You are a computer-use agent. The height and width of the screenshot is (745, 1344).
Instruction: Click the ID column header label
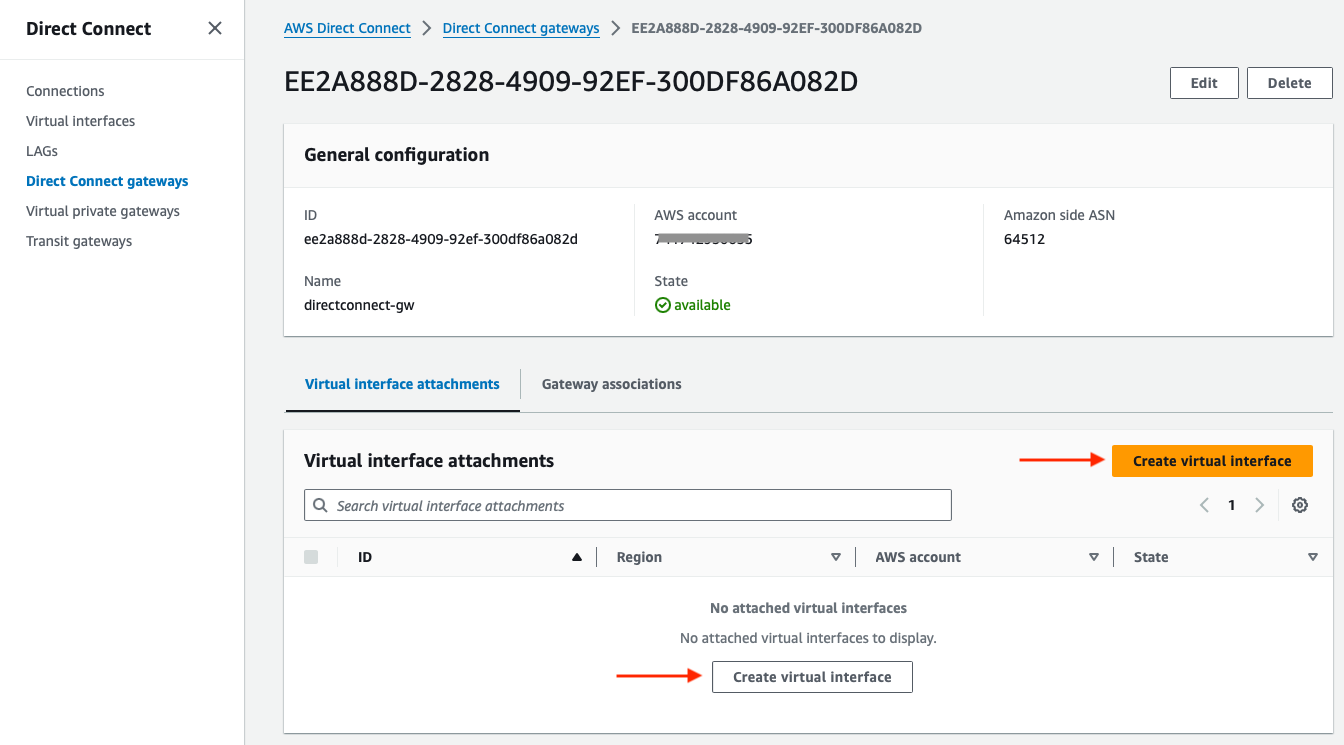point(365,557)
